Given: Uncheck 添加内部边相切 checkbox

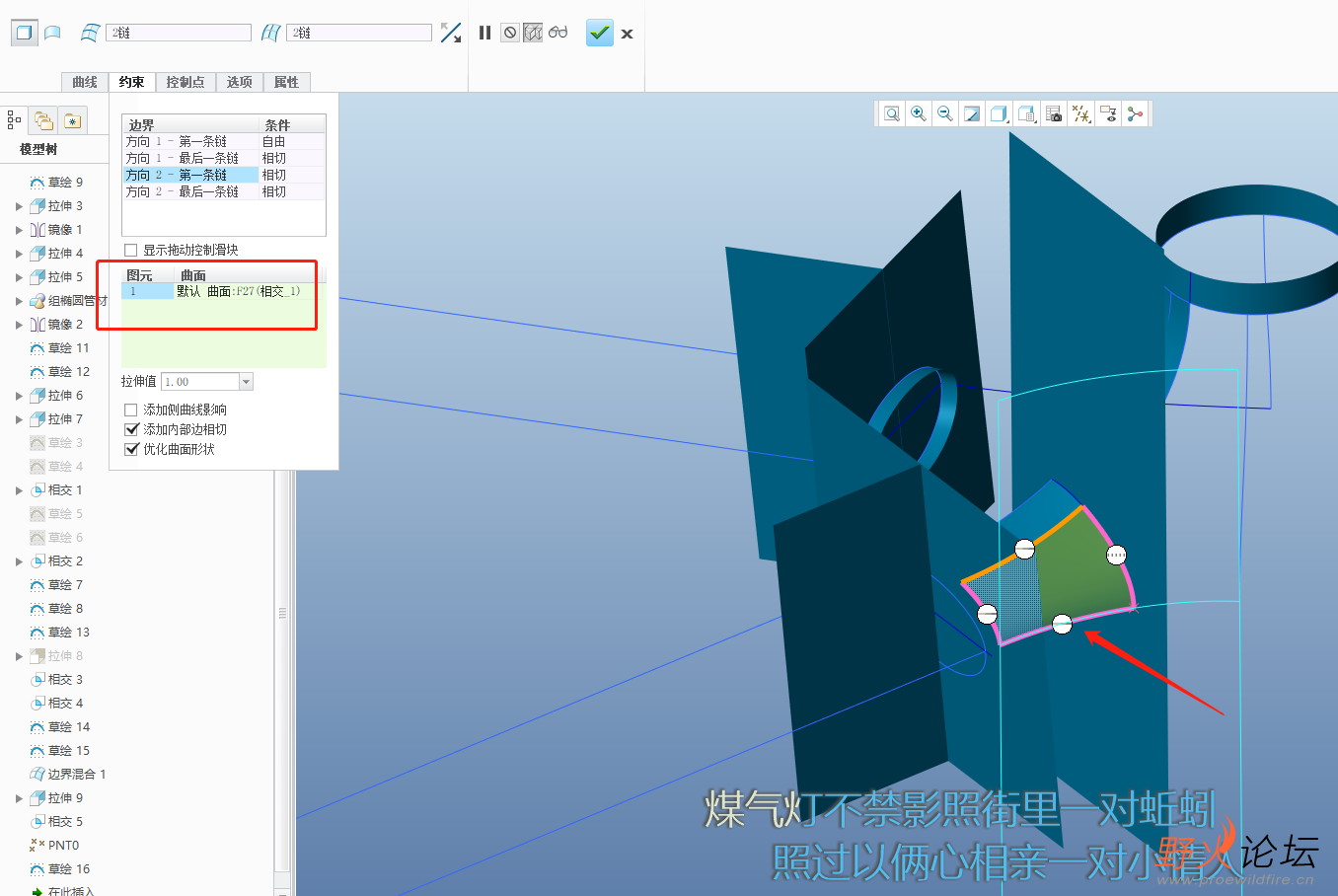Looking at the screenshot, I should (x=131, y=429).
